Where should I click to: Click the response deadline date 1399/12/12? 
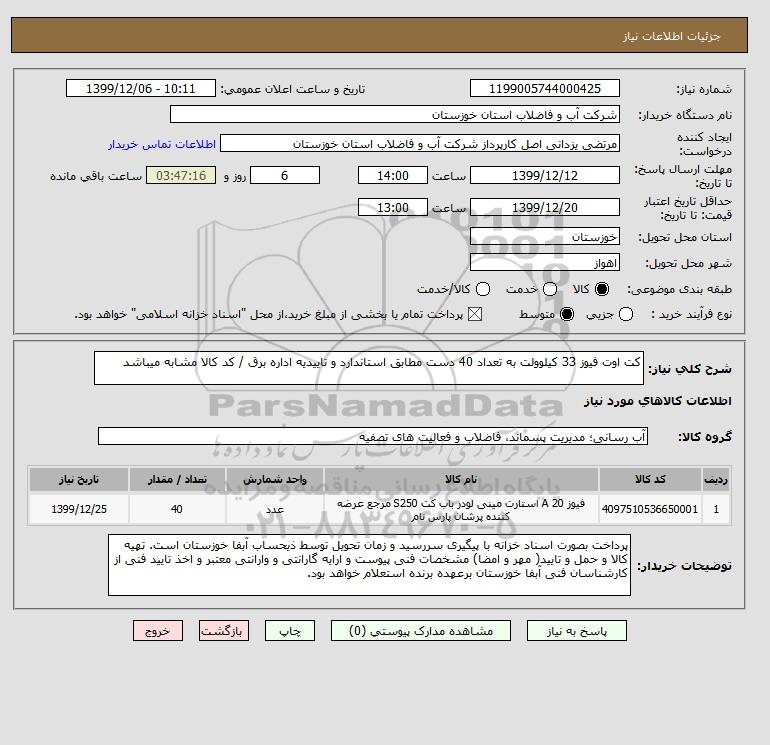[545, 175]
